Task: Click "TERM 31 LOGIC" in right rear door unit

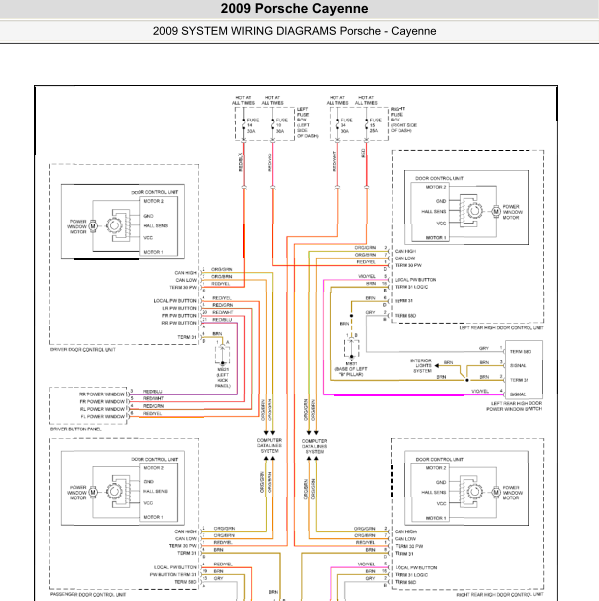Action: point(412,575)
